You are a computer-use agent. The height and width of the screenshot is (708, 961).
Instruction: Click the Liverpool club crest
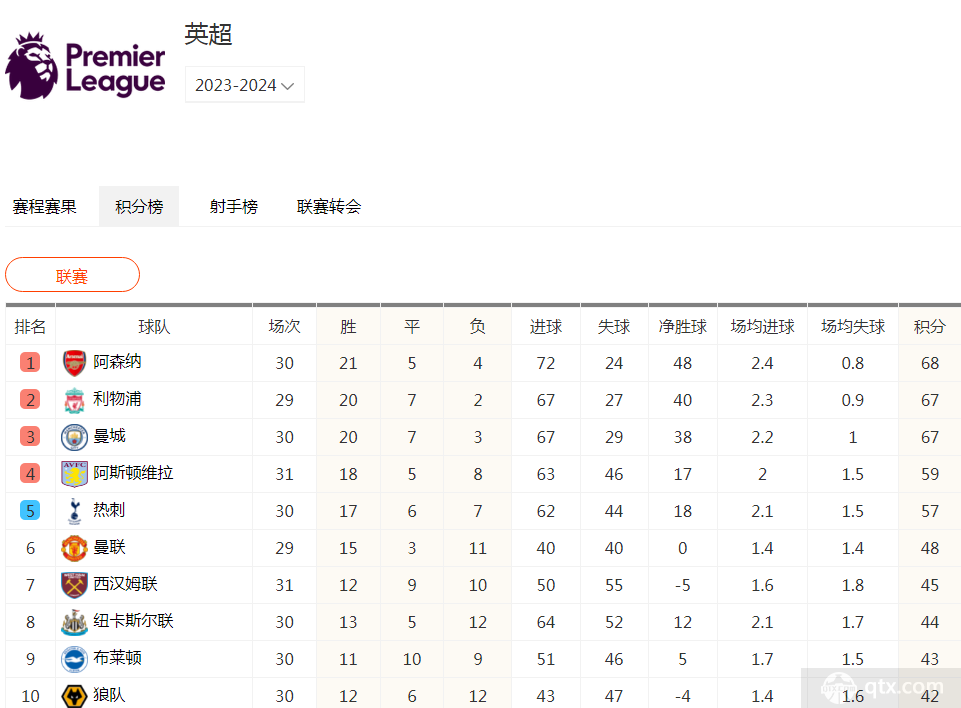tap(74, 400)
